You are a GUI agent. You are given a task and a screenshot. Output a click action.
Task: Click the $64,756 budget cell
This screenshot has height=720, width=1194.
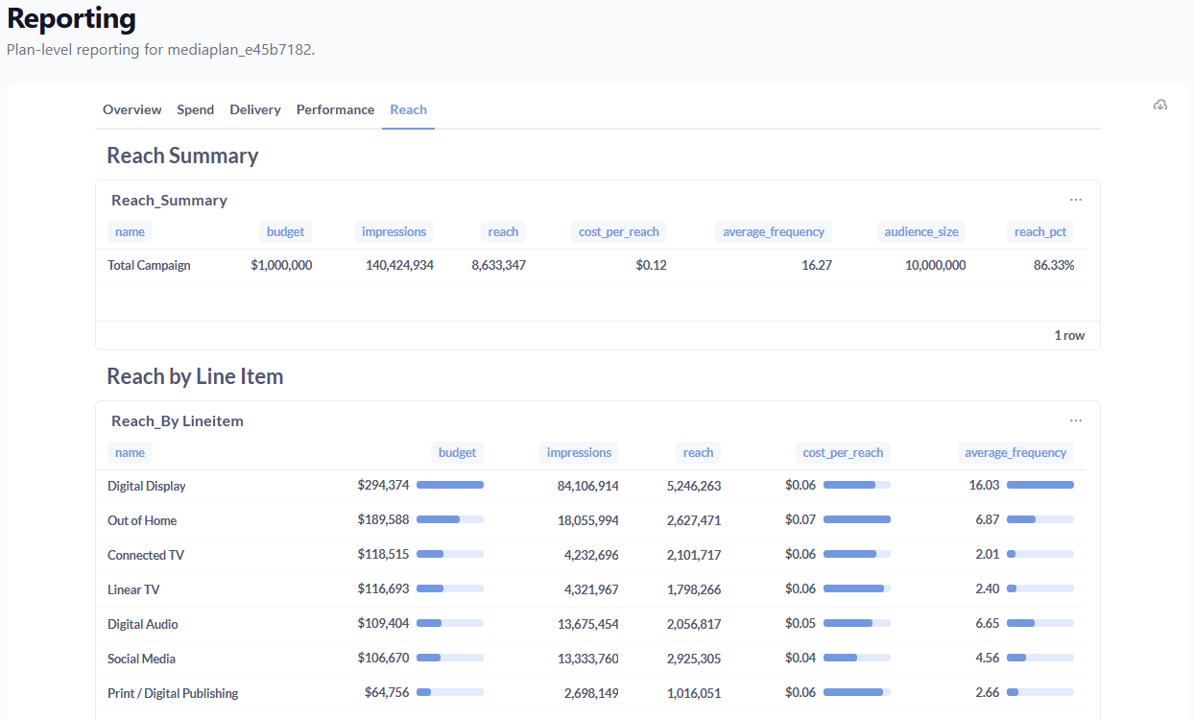(387, 693)
